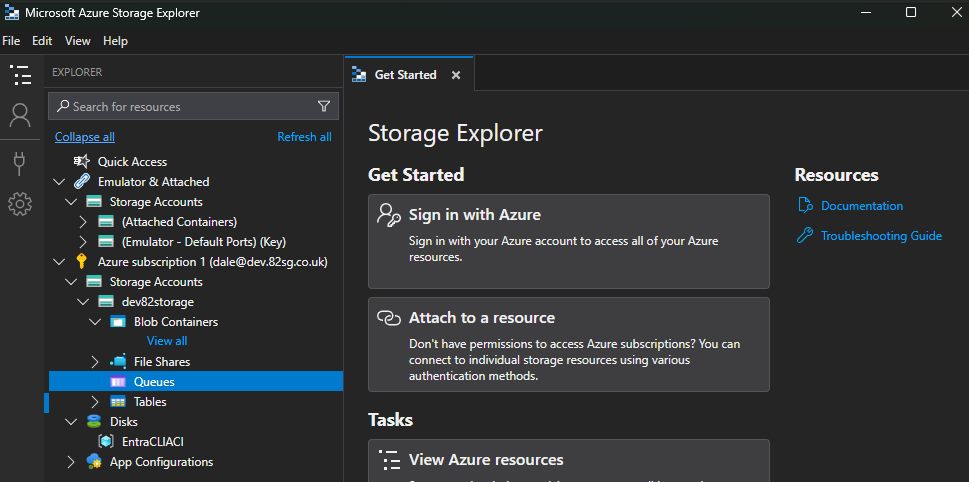Collapse Storage Accounts under Azure subscription 1
Screen dimensions: 969x482
pyautogui.click(x=71, y=282)
